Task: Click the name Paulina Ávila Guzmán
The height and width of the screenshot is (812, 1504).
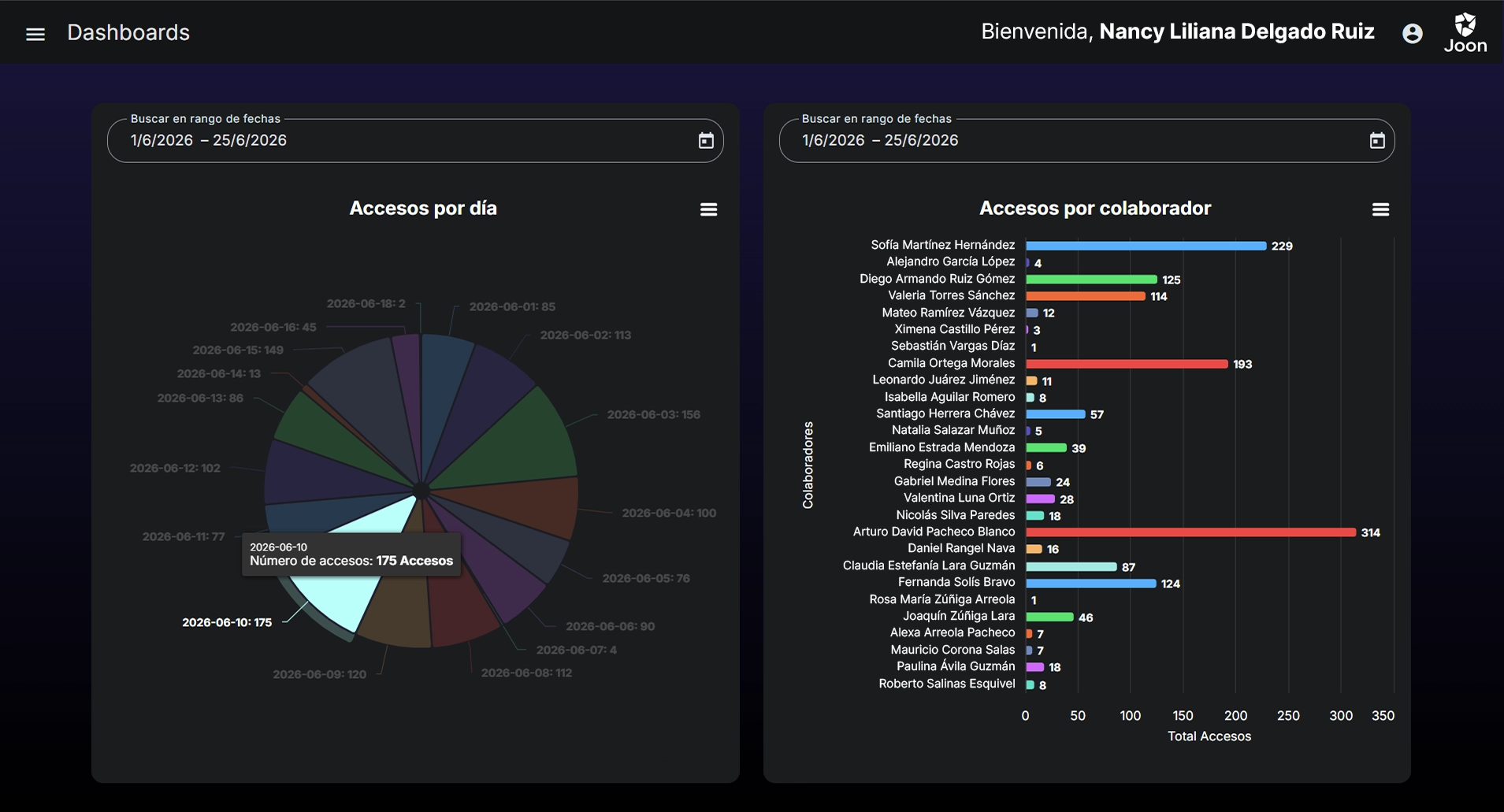Action: (x=956, y=666)
